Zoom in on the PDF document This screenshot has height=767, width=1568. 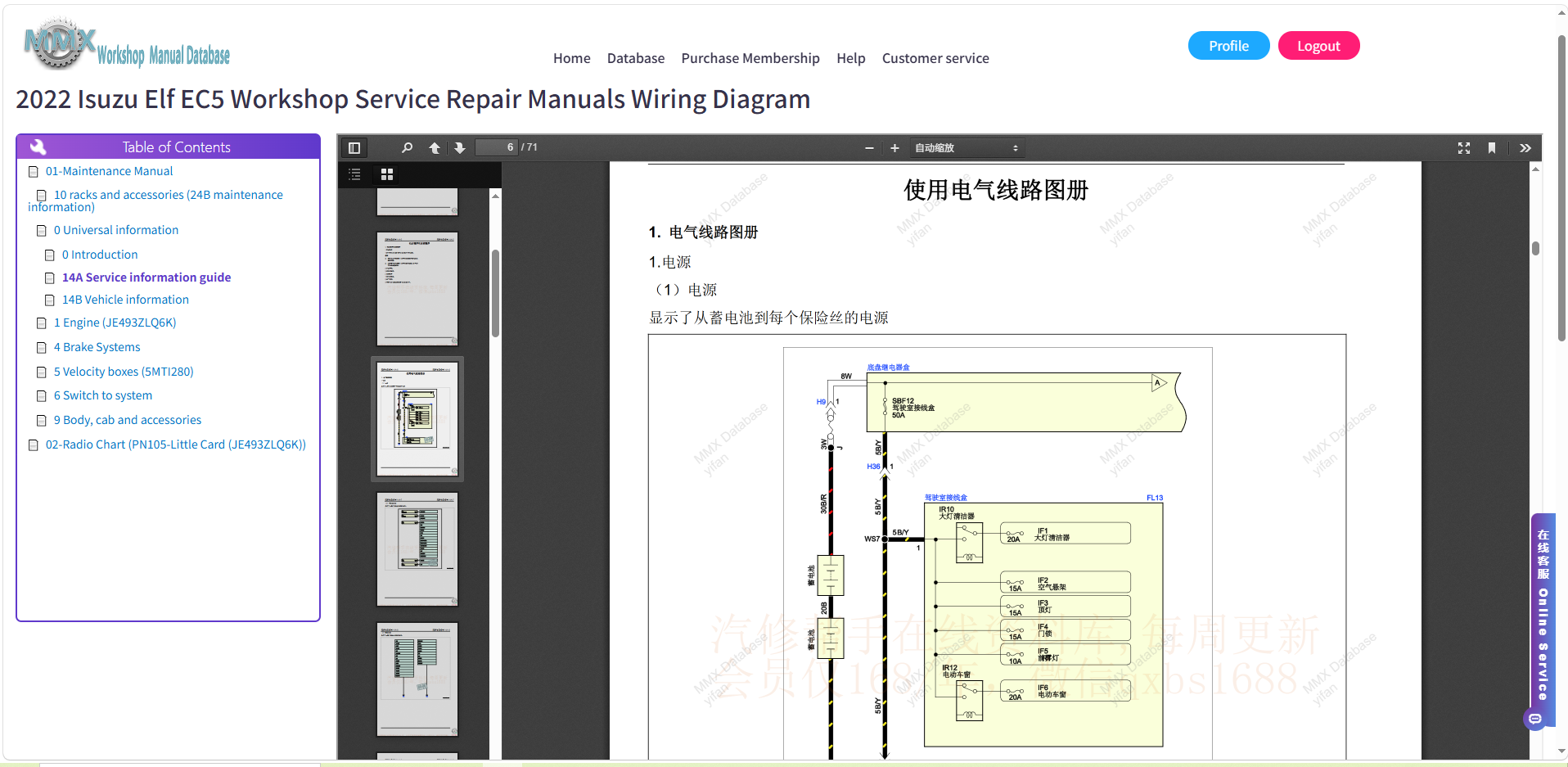point(894,148)
